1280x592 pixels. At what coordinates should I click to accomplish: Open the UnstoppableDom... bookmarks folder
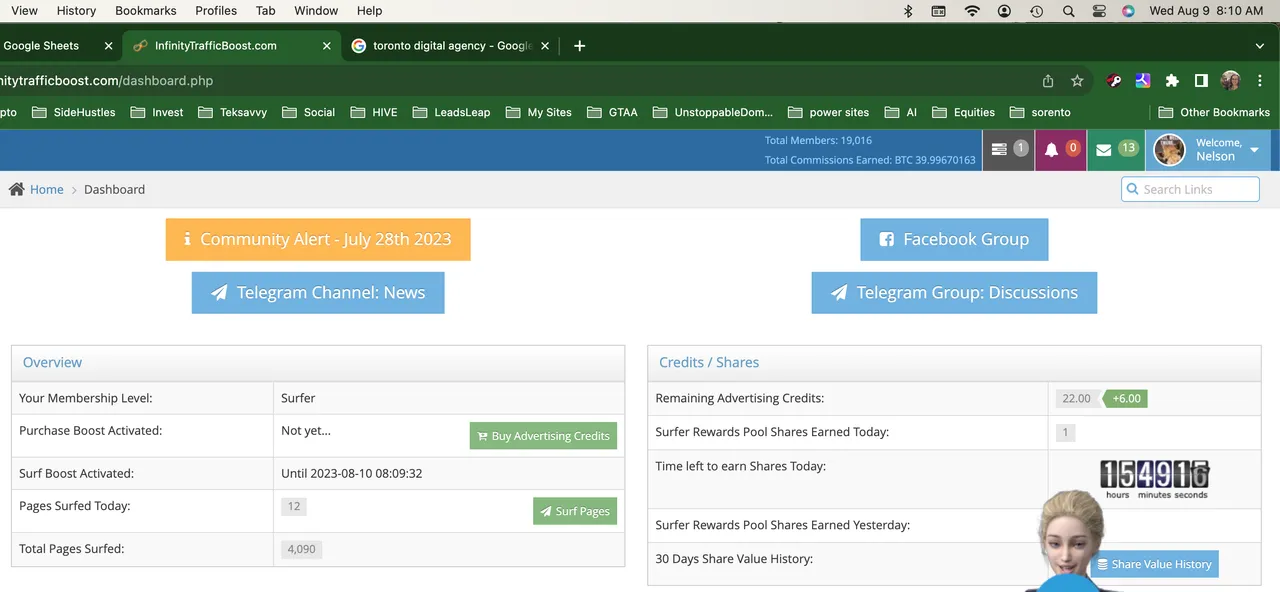[713, 112]
